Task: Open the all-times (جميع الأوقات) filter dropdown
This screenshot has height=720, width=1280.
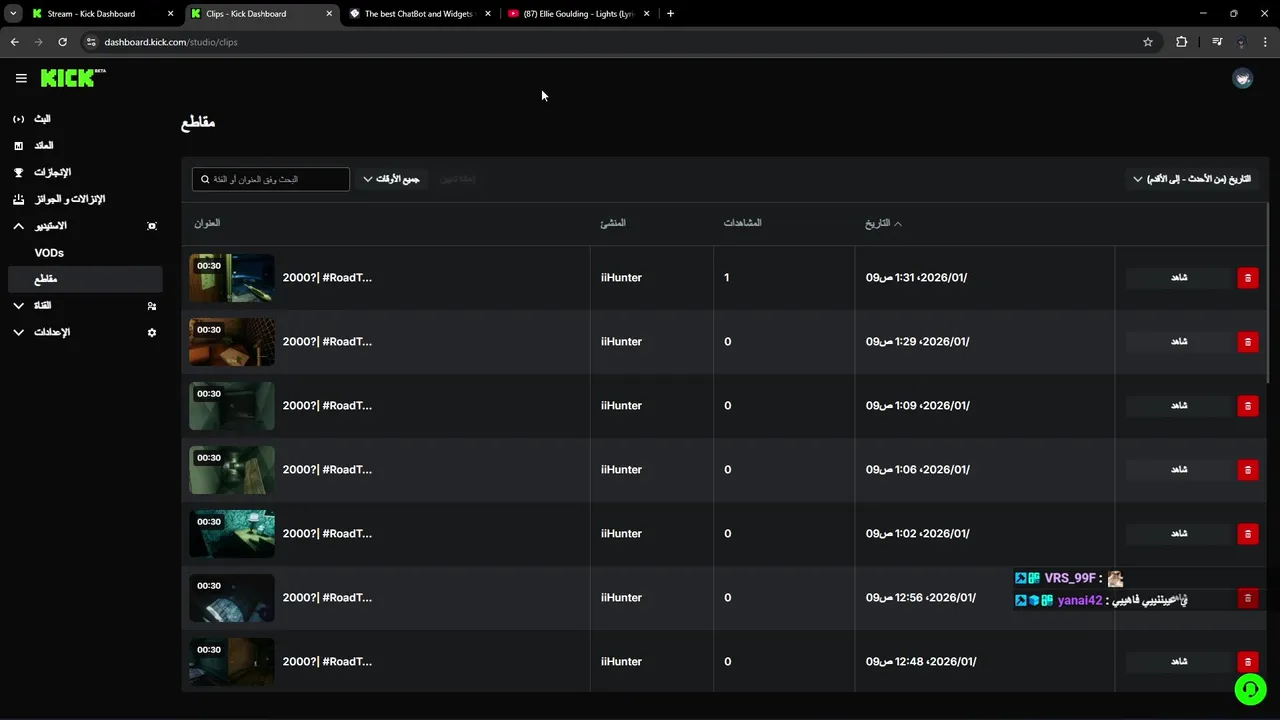Action: tap(391, 179)
